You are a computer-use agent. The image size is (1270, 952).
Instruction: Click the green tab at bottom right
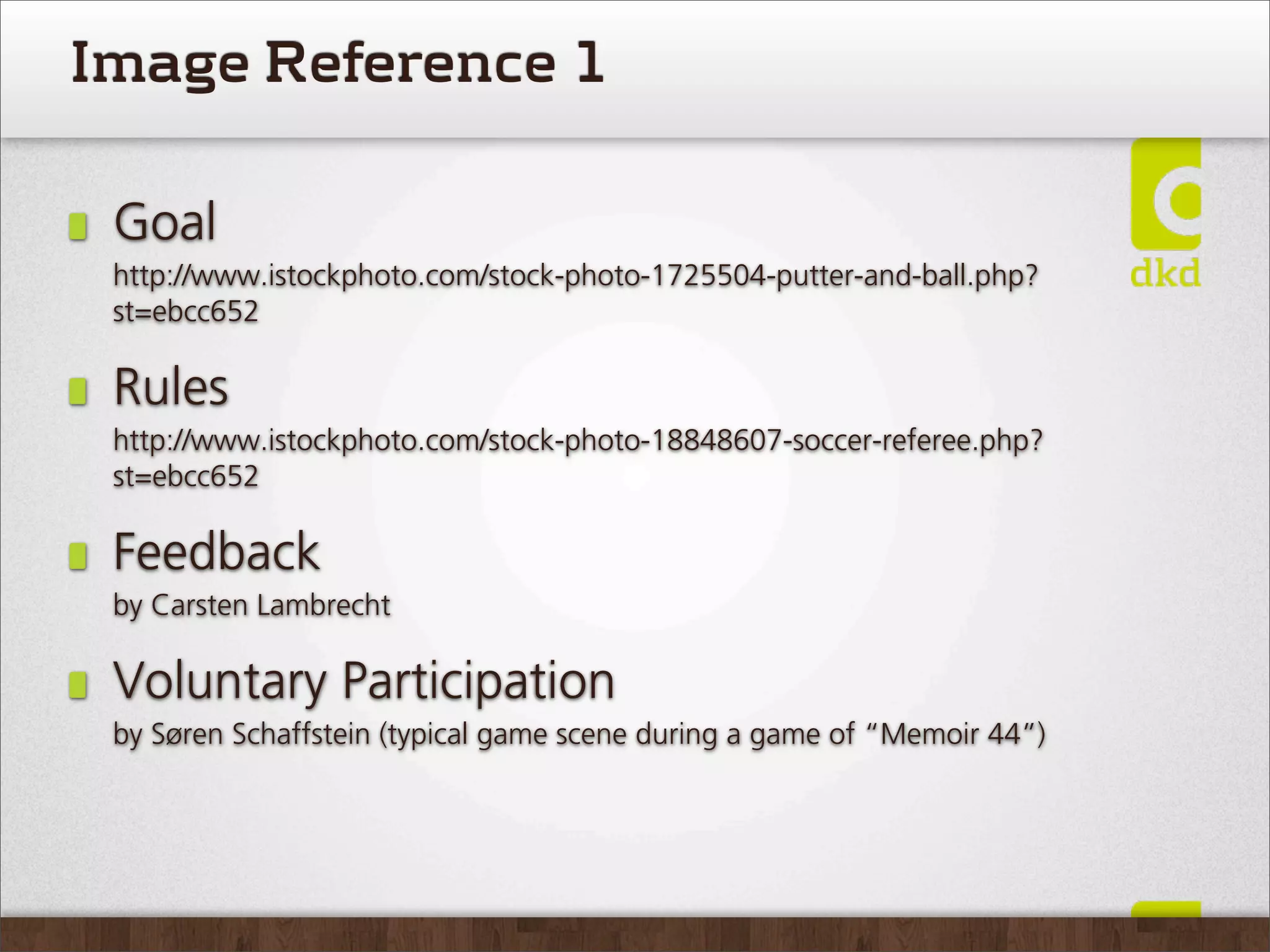[x=1165, y=910]
